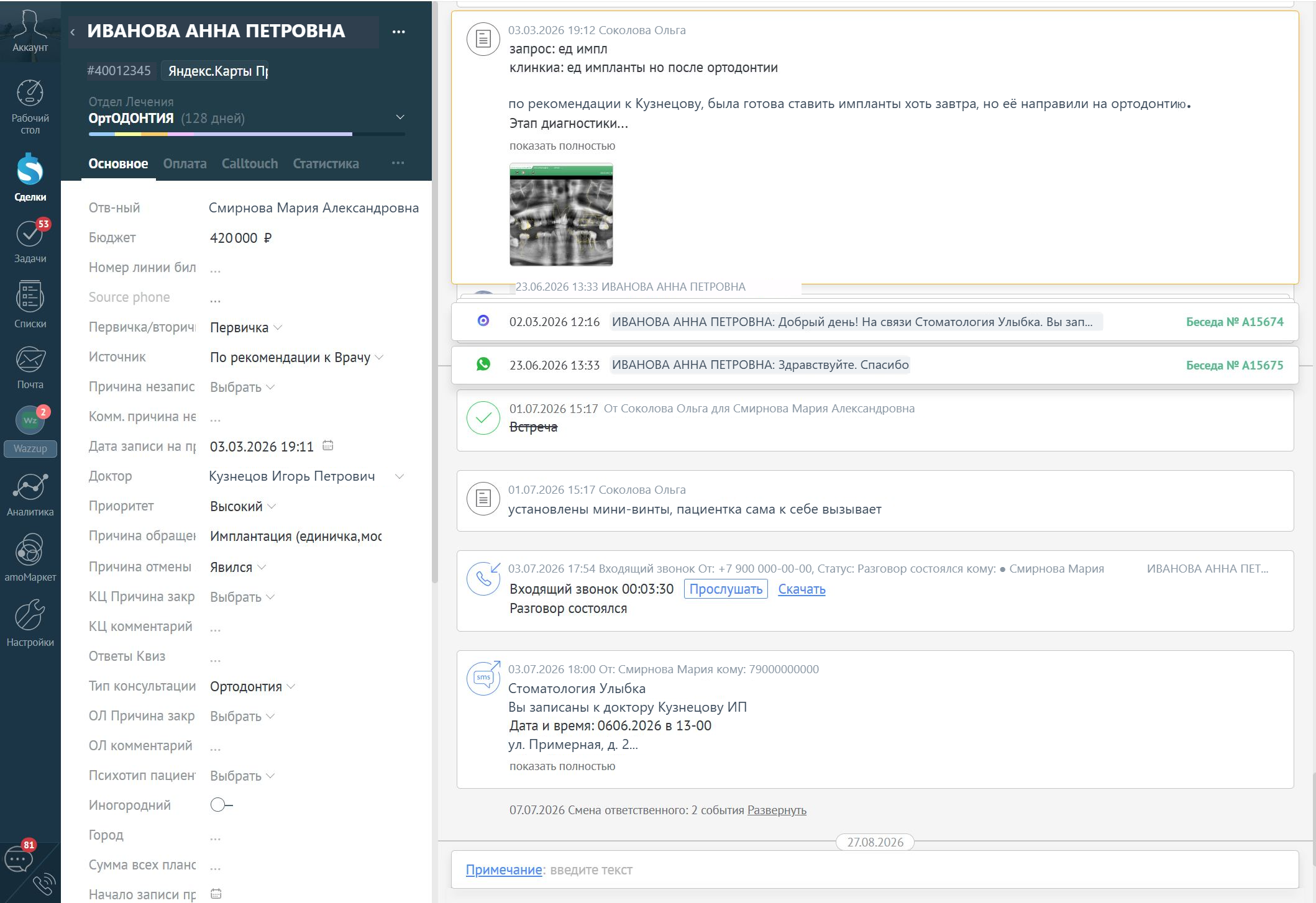Click the Примечание note type link
This screenshot has width=1316, height=903.
(x=504, y=869)
